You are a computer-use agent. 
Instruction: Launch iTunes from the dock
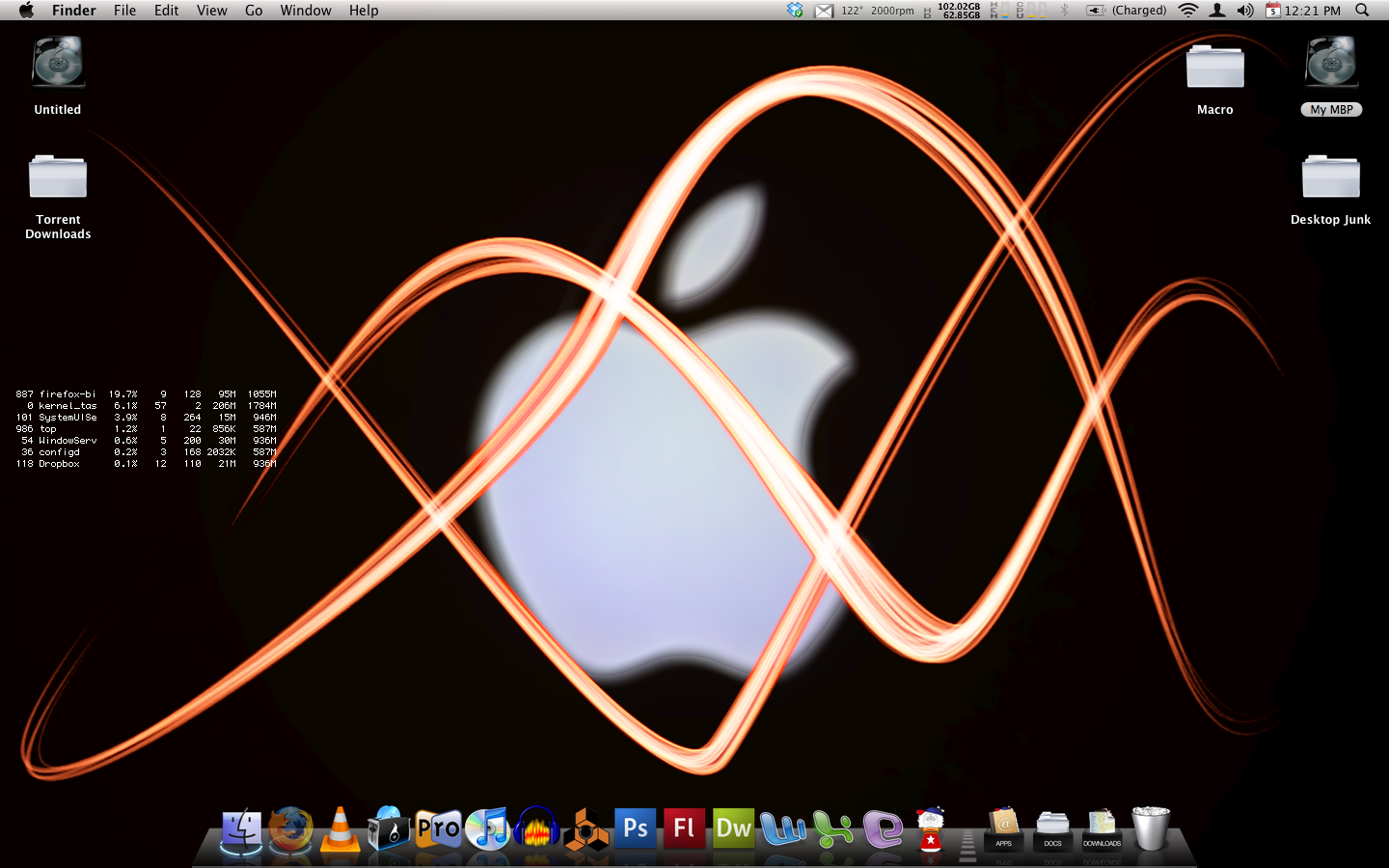point(488,829)
